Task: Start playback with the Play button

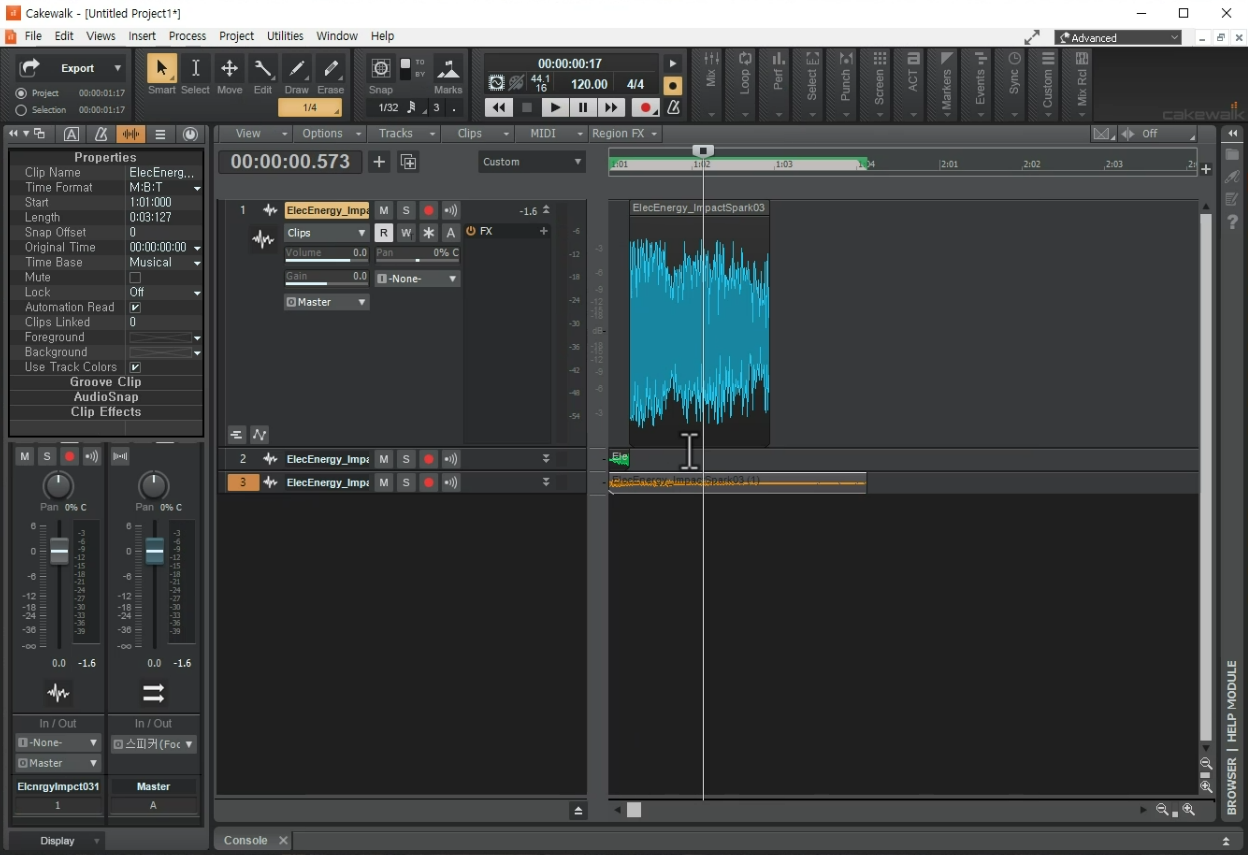Action: click(x=555, y=107)
